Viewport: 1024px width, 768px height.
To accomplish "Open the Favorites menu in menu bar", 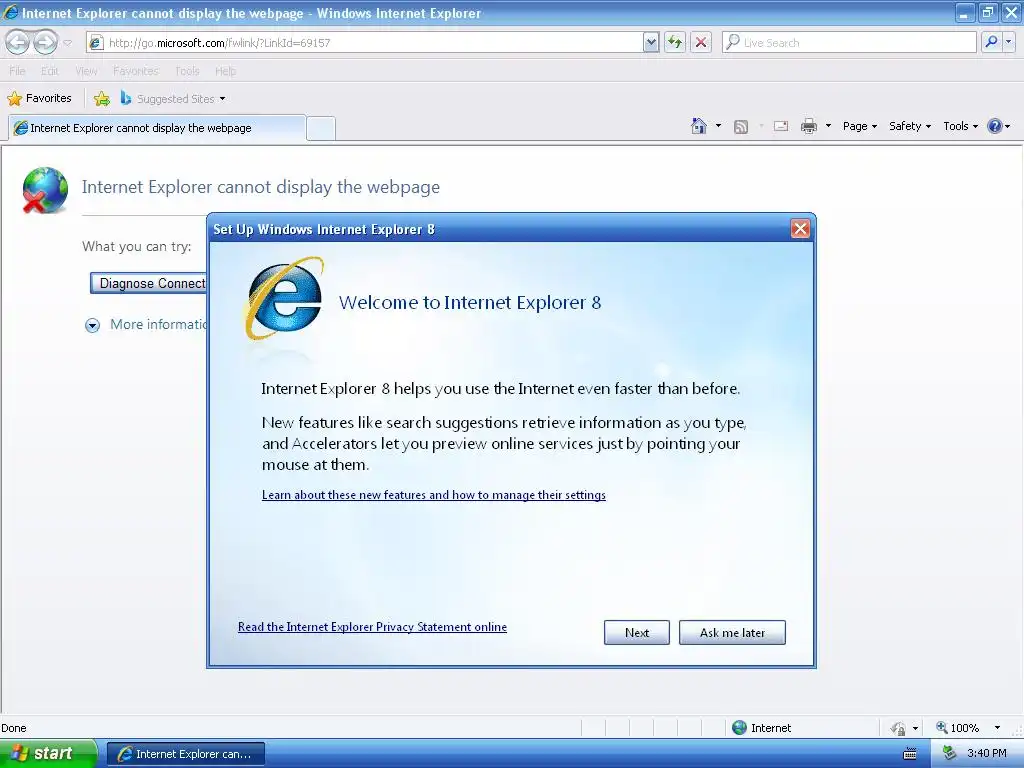I will point(136,71).
